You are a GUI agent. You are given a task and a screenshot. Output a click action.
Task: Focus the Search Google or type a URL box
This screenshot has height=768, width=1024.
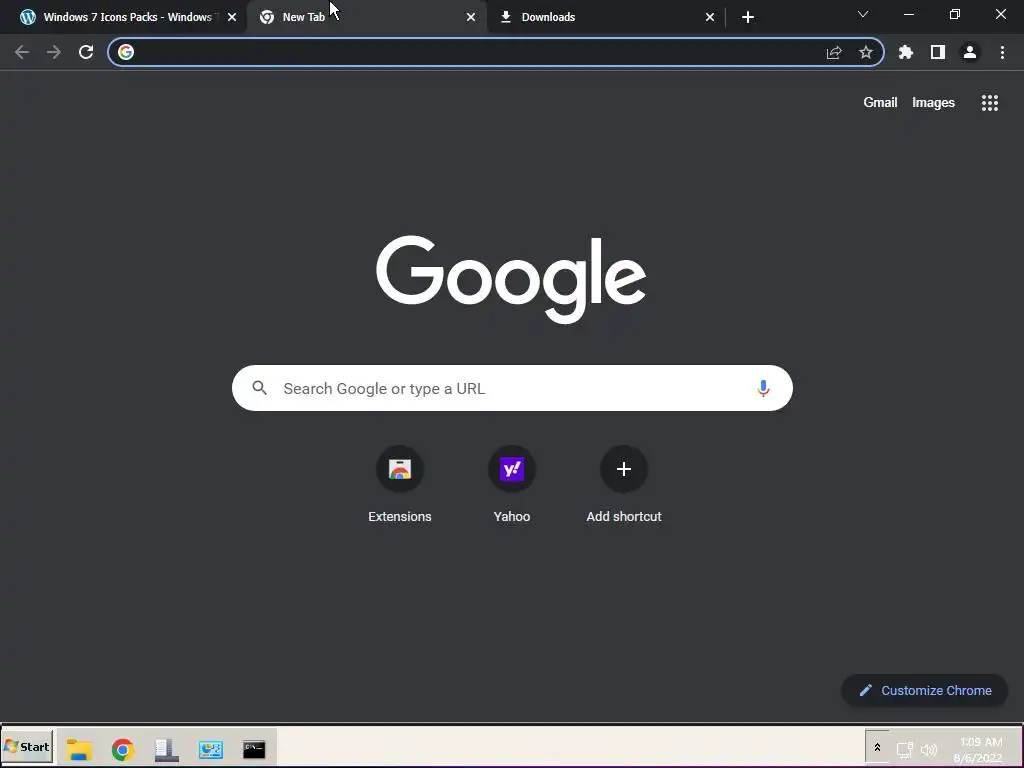(512, 388)
